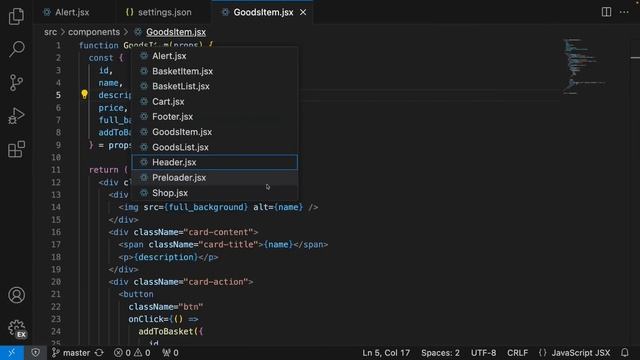Viewport: 640px width, 360px height.
Task: Click the lightbulb code action icon
Action: pos(84,95)
